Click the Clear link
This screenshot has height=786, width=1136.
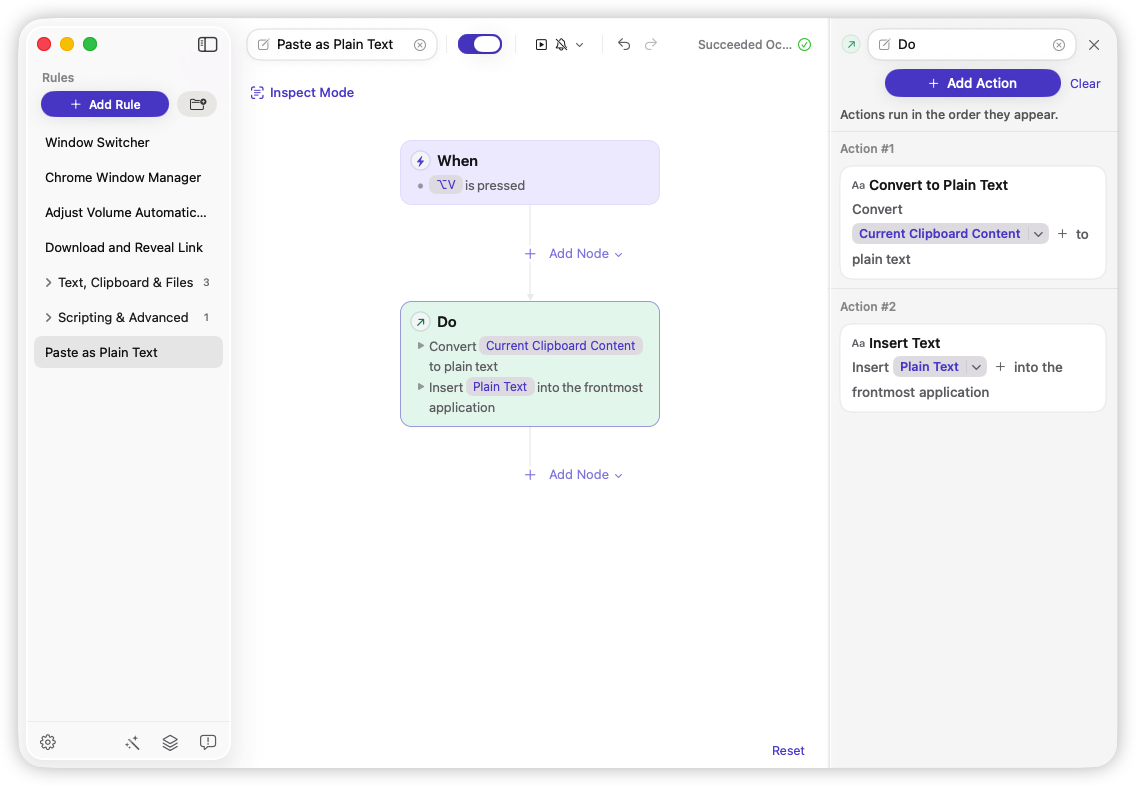(x=1085, y=83)
